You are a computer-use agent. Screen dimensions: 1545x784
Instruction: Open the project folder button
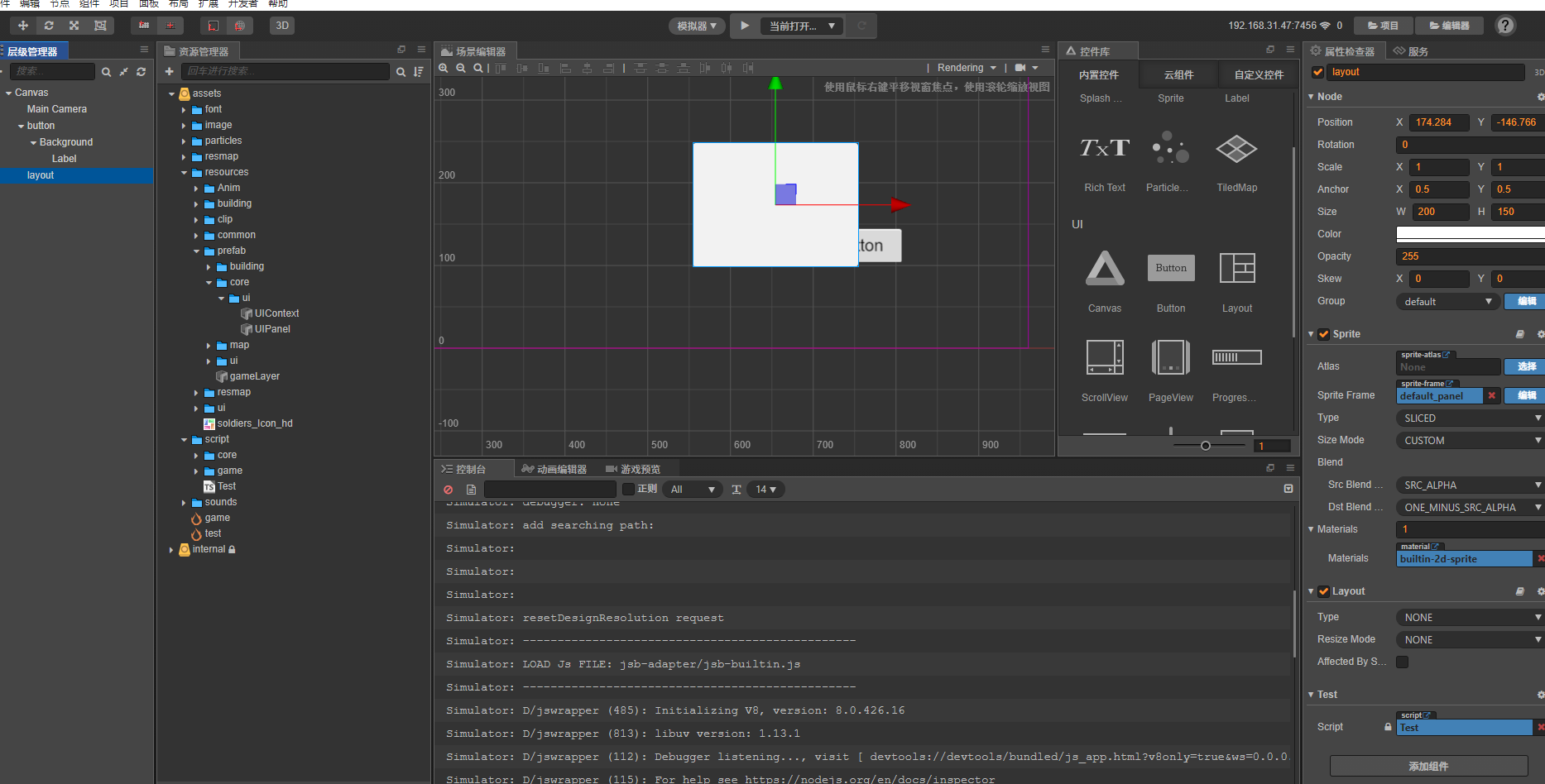[1383, 26]
